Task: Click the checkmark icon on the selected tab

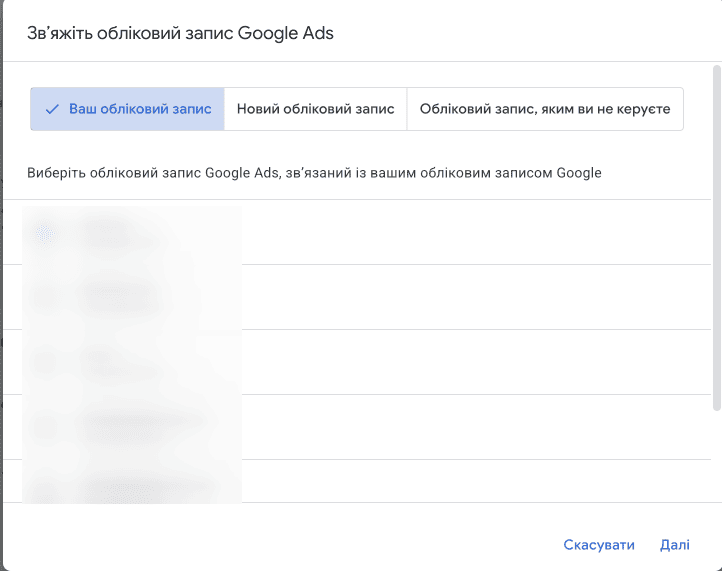Action: coord(52,109)
